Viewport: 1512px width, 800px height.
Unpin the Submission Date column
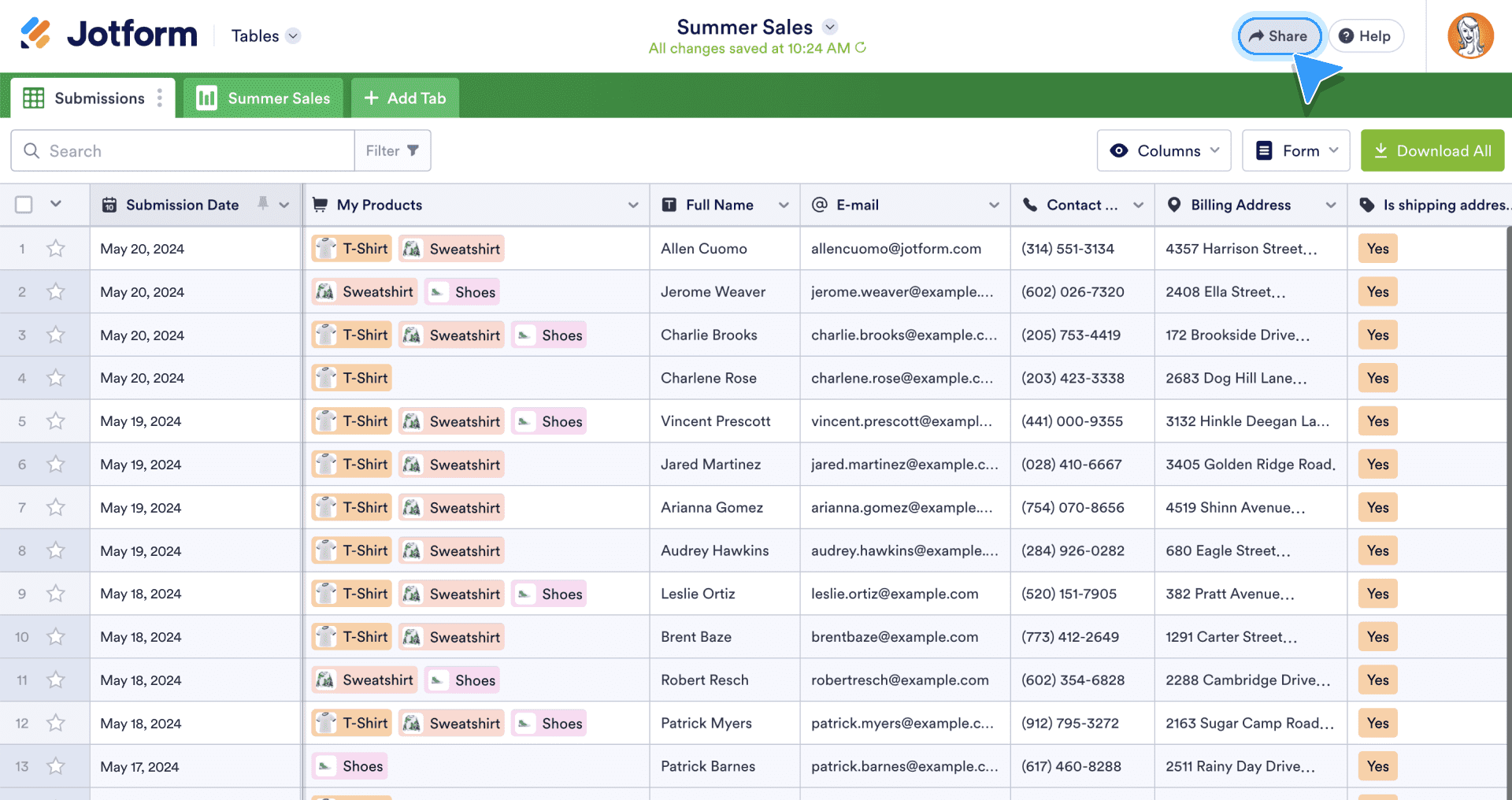(262, 204)
